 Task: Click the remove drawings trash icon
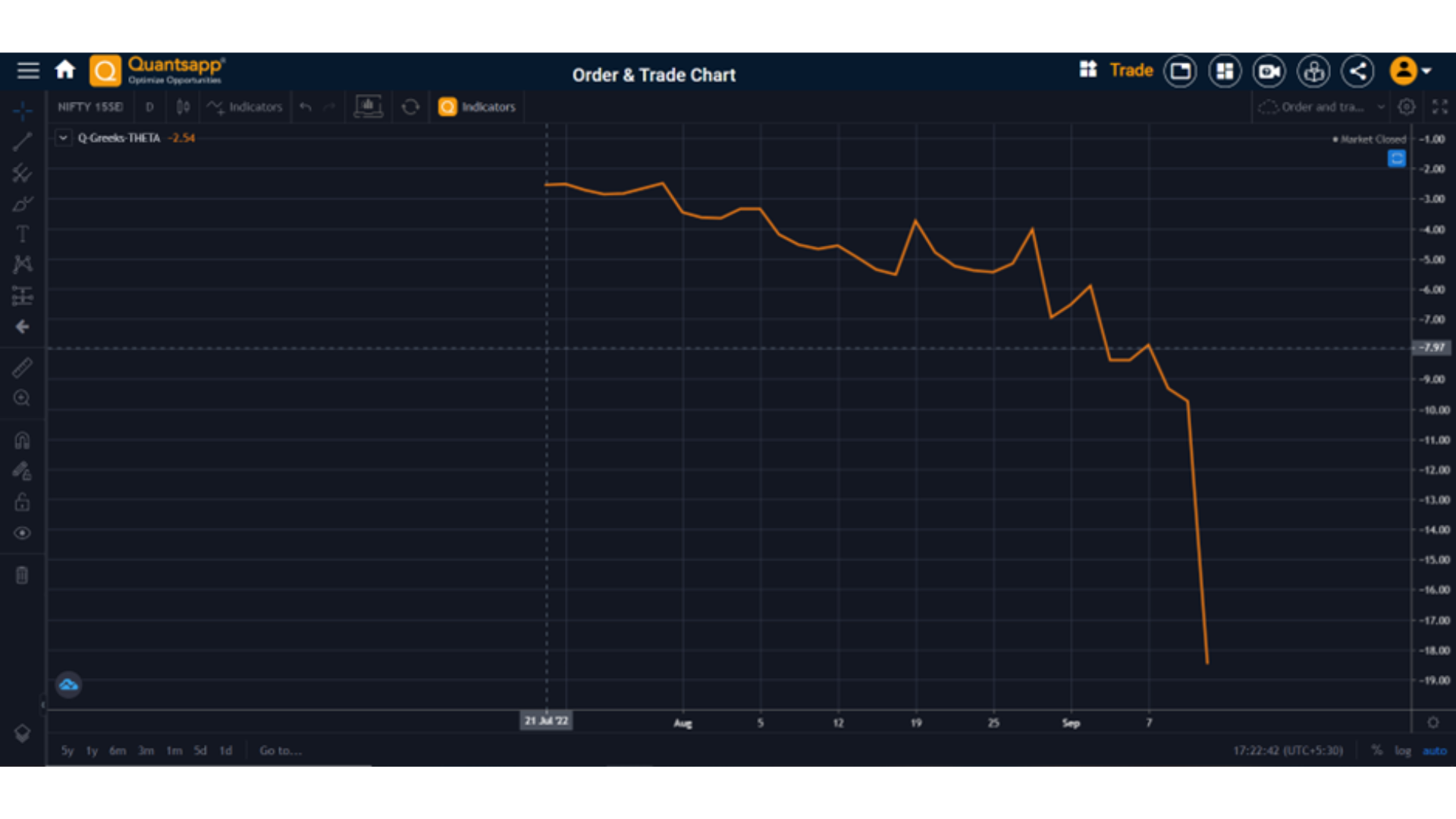click(x=22, y=575)
